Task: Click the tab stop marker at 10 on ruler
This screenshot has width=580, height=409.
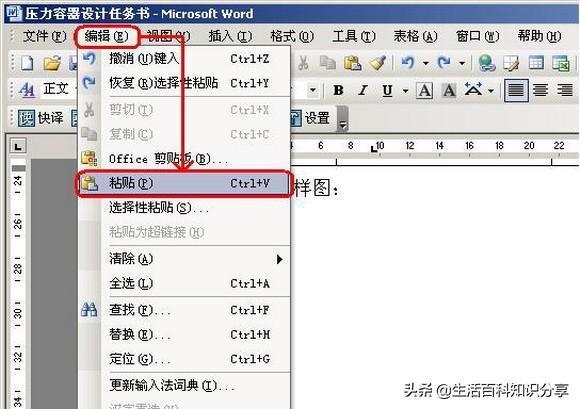Action: [x=374, y=149]
